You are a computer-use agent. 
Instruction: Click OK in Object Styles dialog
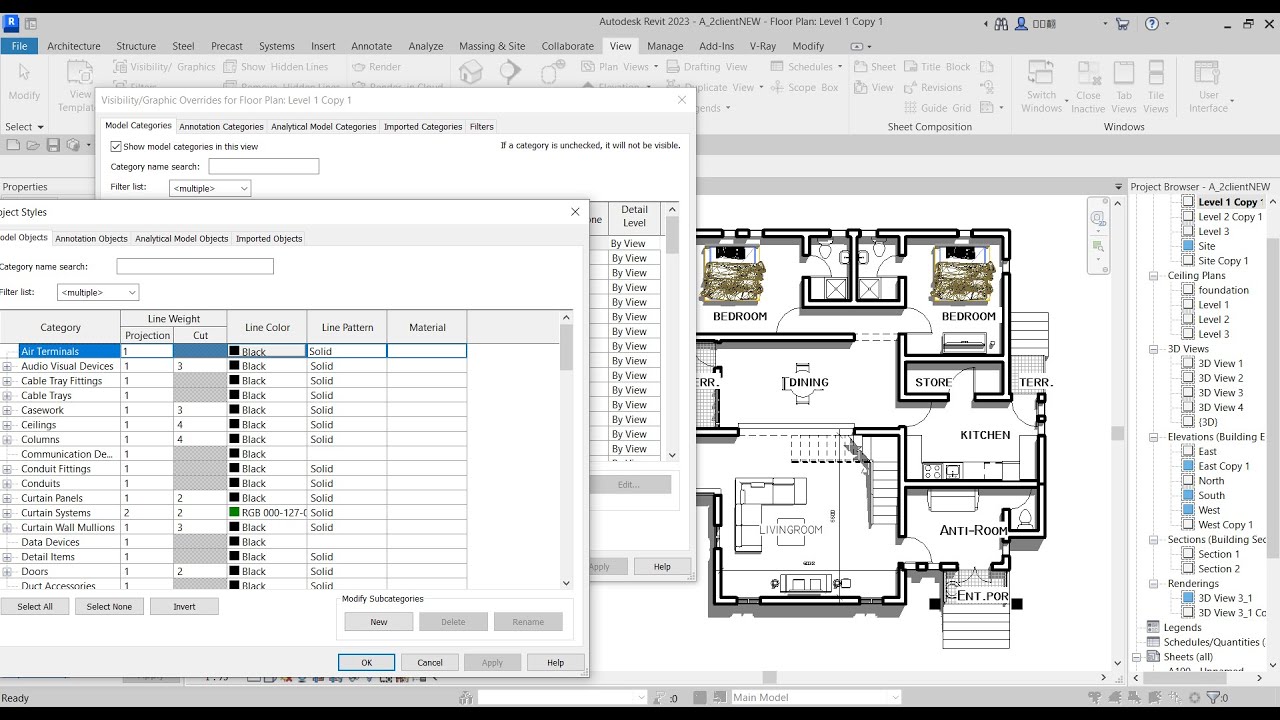click(x=366, y=662)
